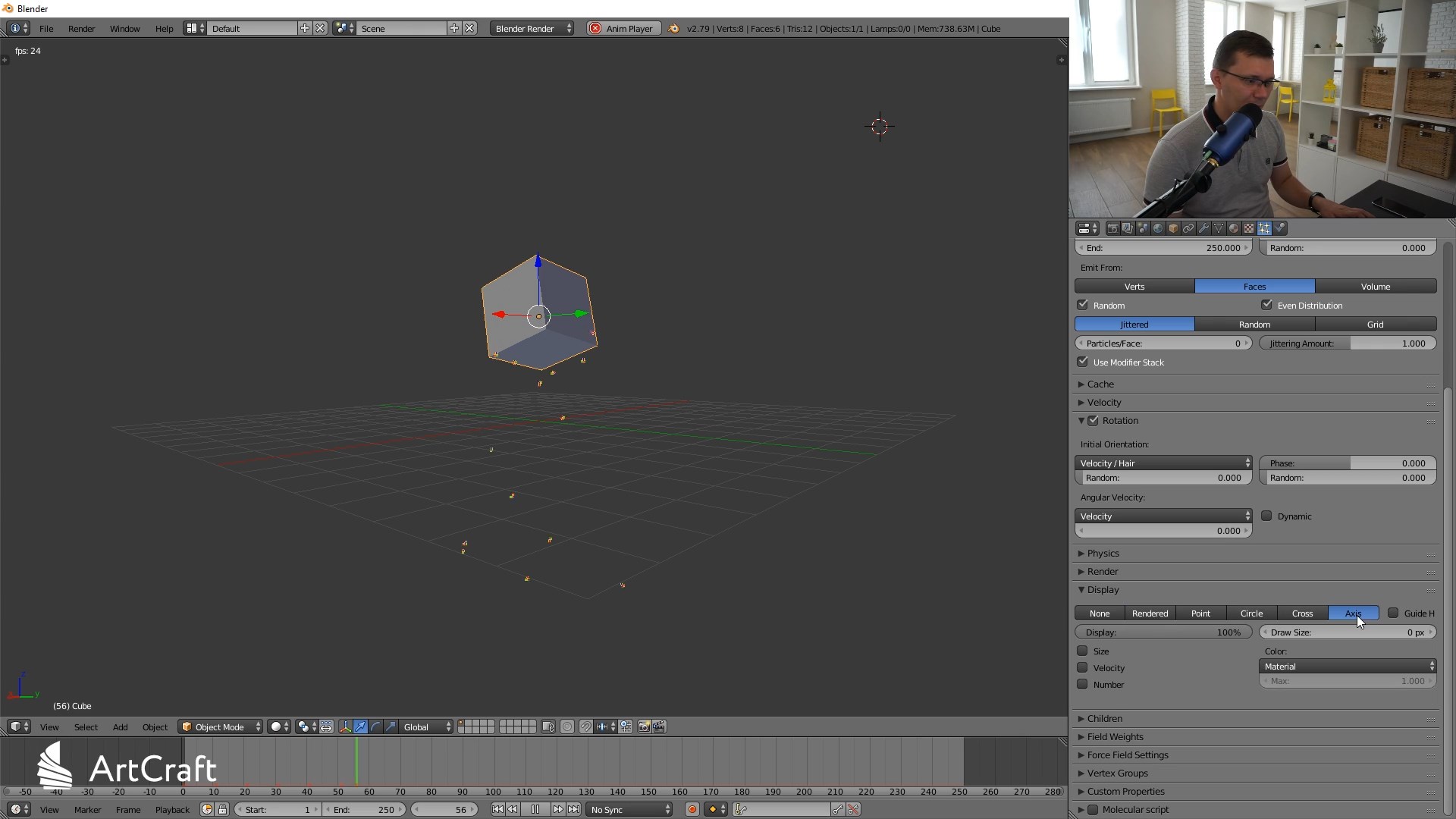The width and height of the screenshot is (1456, 819).
Task: Open the Render camera properties tab
Action: click(1112, 228)
